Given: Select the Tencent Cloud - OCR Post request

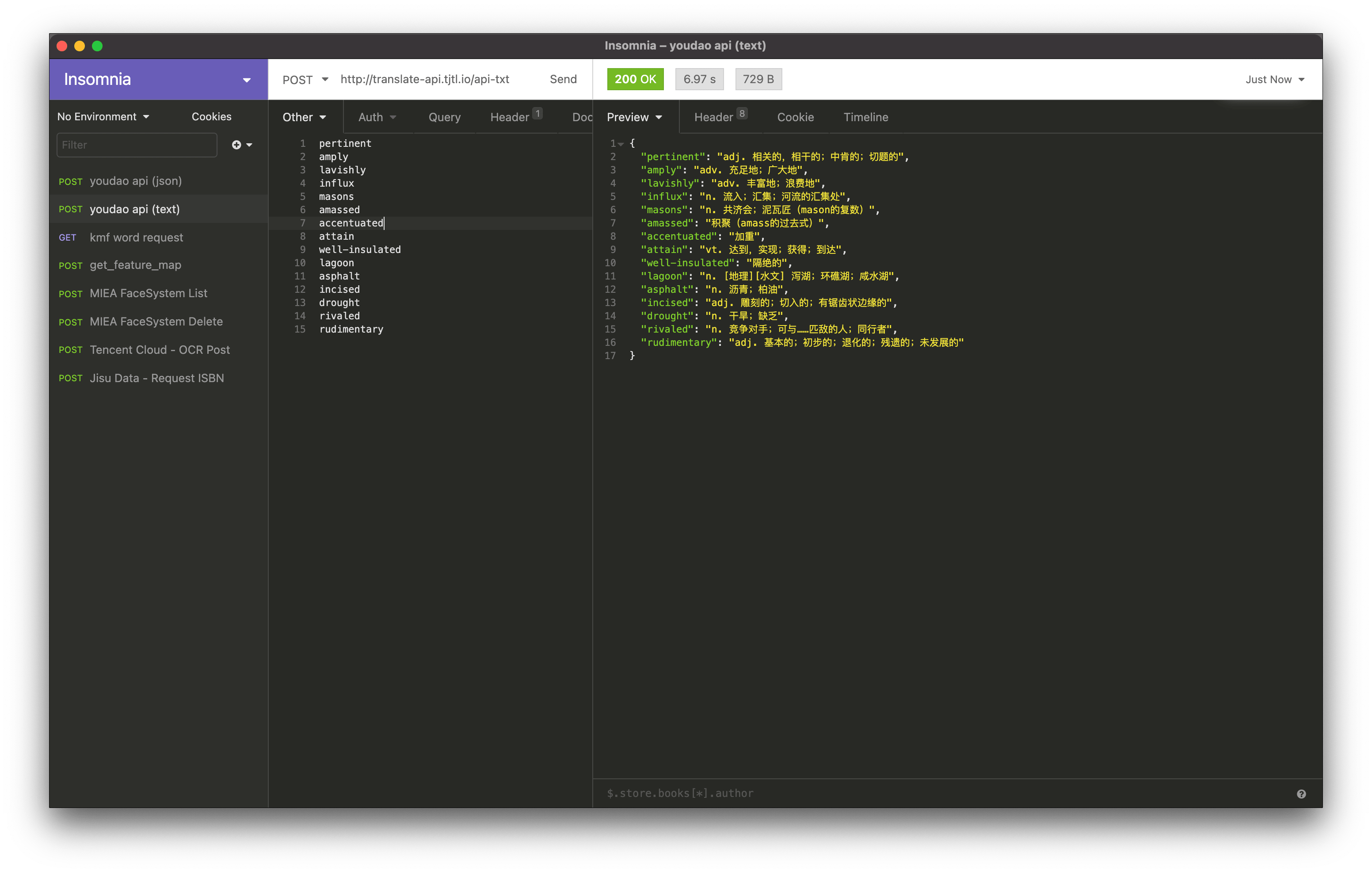Looking at the screenshot, I should tap(160, 349).
